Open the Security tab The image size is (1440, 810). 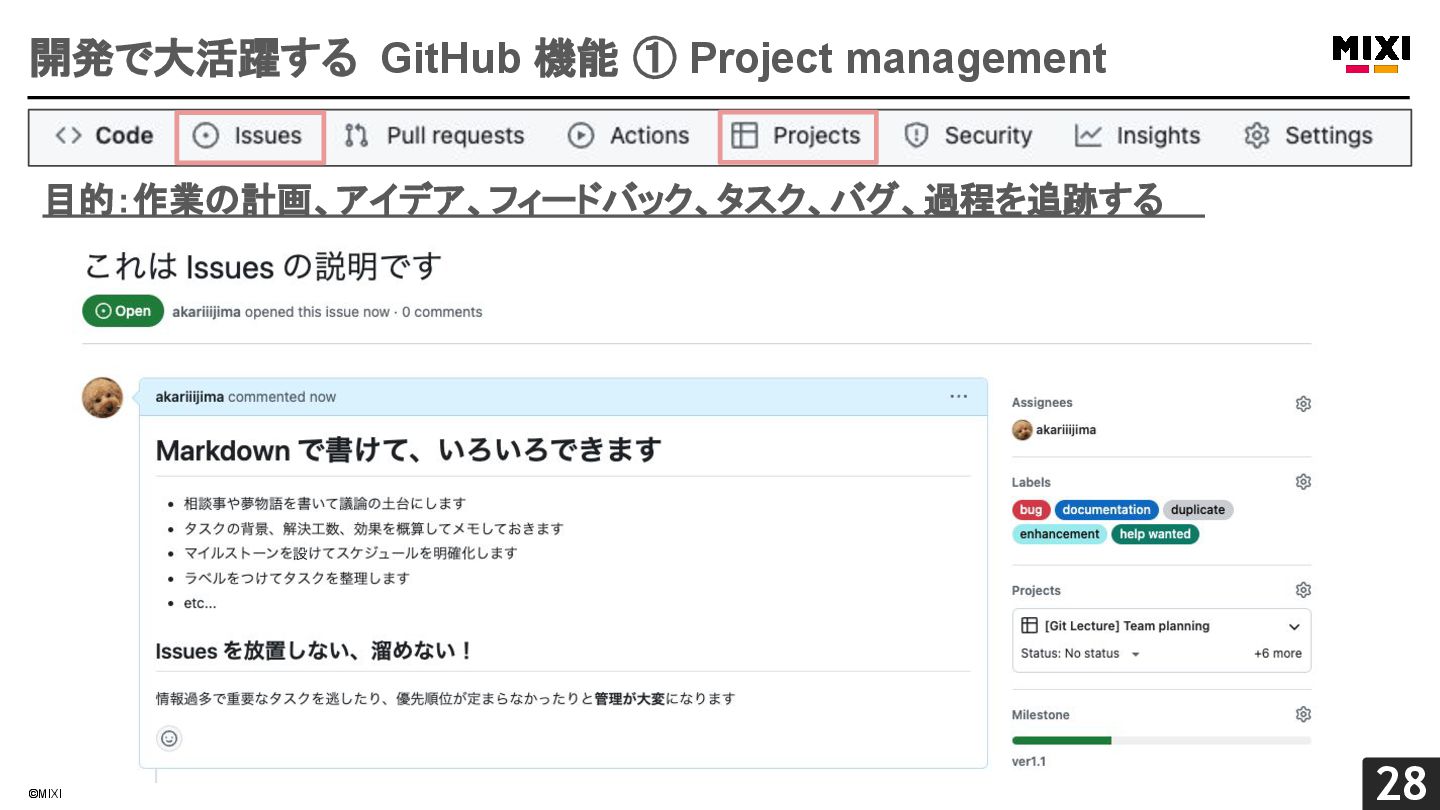click(968, 136)
